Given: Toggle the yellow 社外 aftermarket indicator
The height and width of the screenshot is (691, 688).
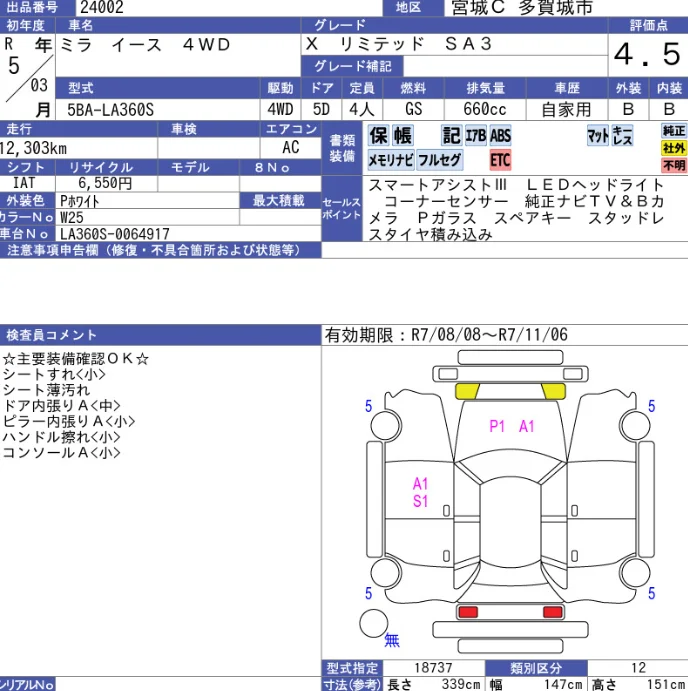Looking at the screenshot, I should [x=674, y=148].
